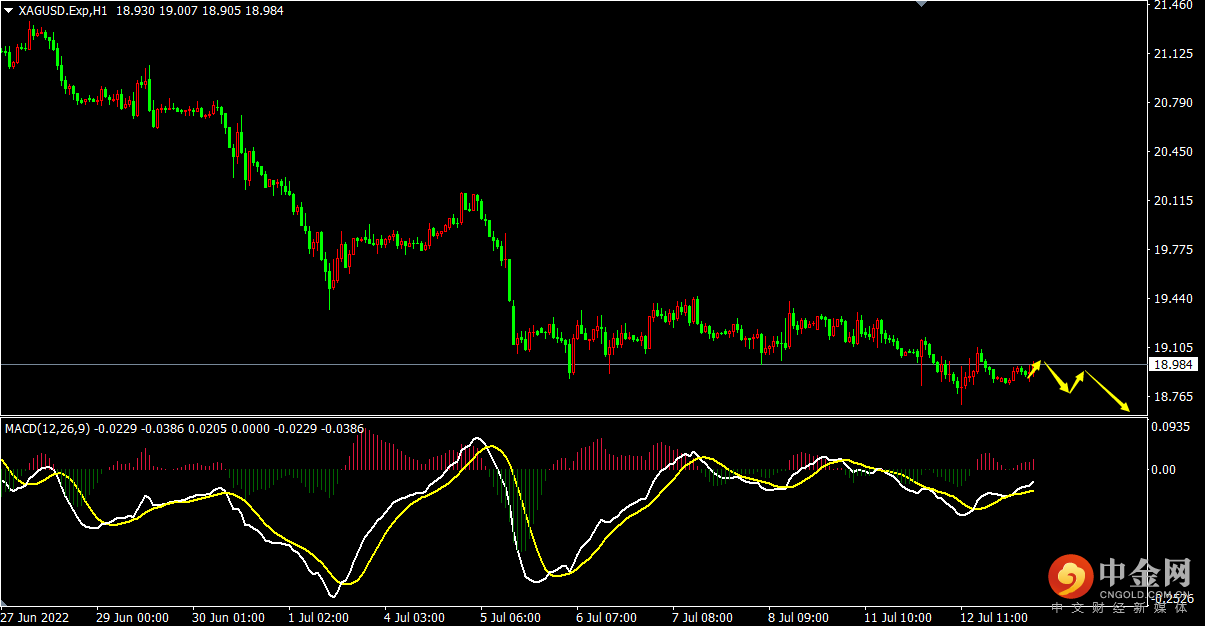This screenshot has width=1205, height=626.
Task: Click the 18.984 current price tag
Action: pyautogui.click(x=1171, y=365)
